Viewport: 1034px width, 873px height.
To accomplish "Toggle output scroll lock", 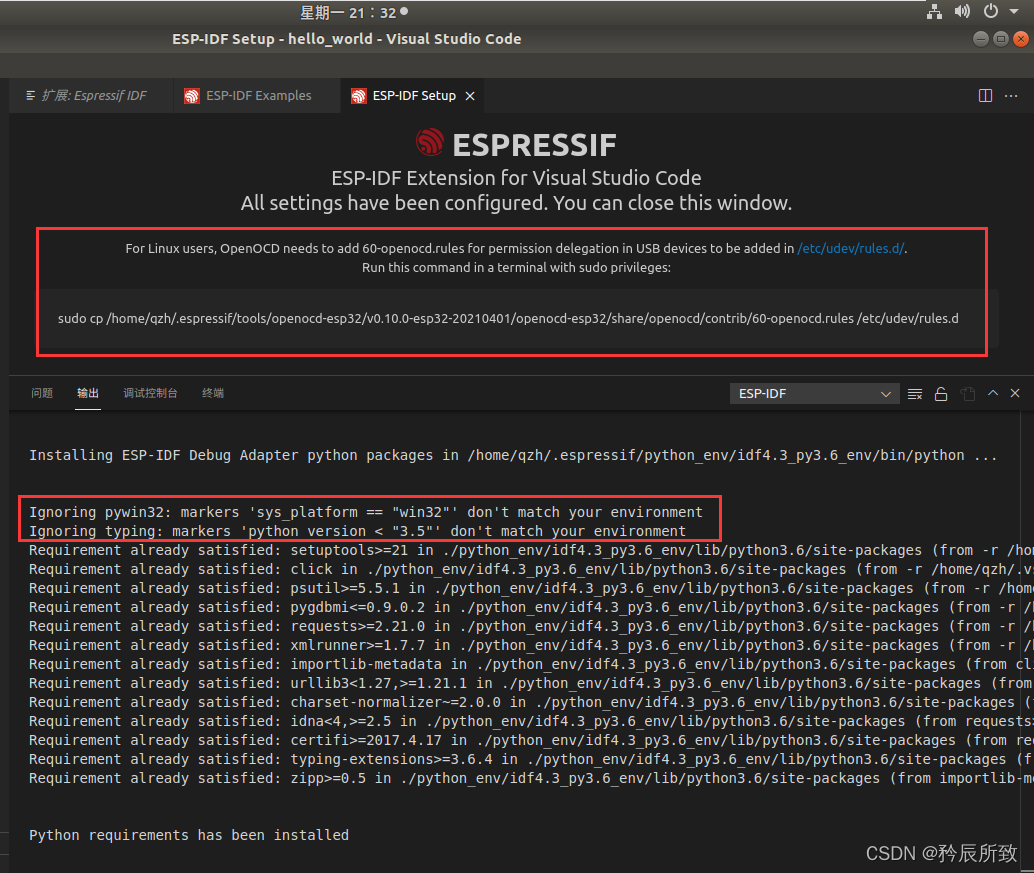I will (x=941, y=394).
